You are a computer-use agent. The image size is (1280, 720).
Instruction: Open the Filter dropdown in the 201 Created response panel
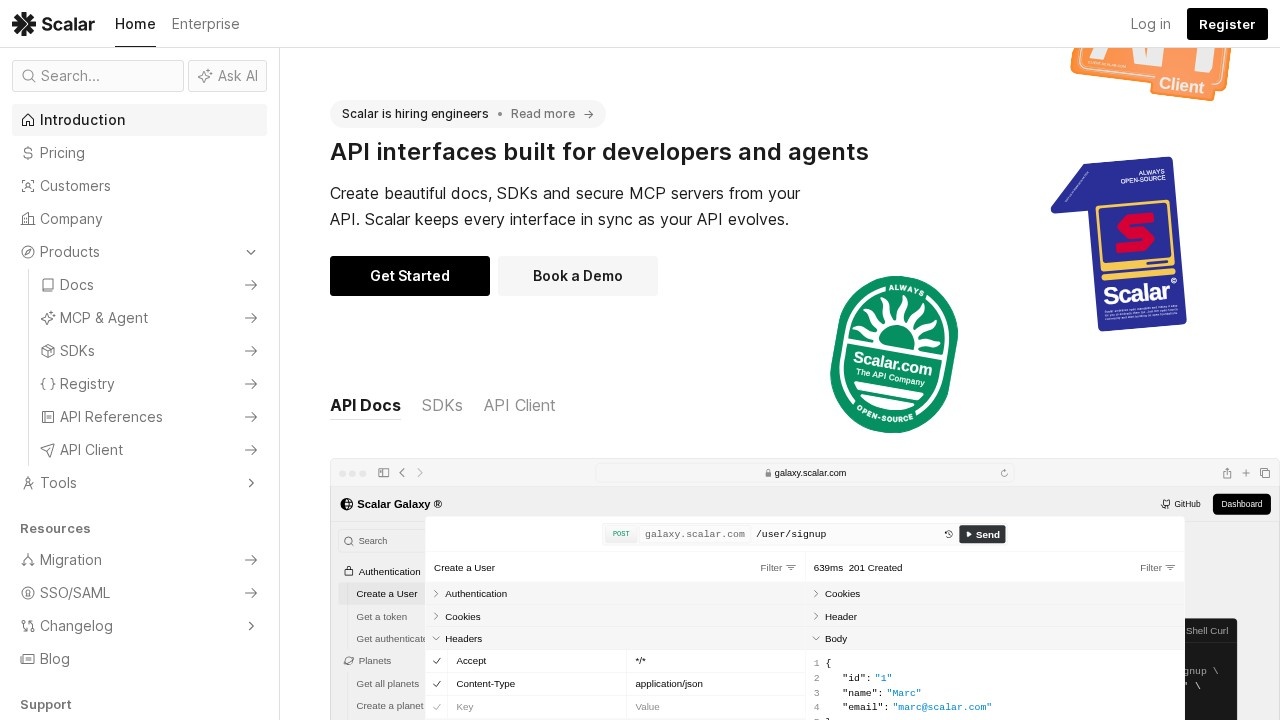[1158, 568]
